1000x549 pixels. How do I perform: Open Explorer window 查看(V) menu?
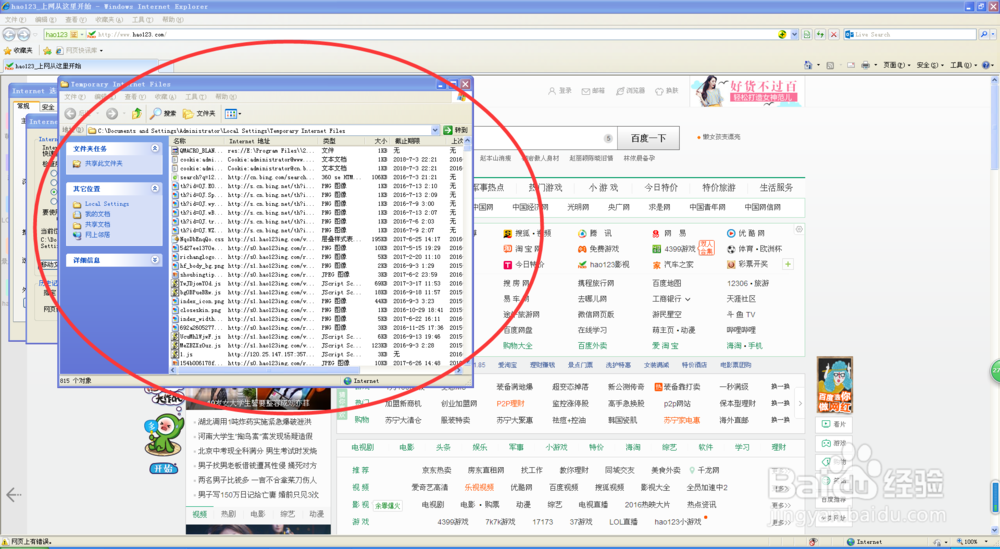click(135, 96)
